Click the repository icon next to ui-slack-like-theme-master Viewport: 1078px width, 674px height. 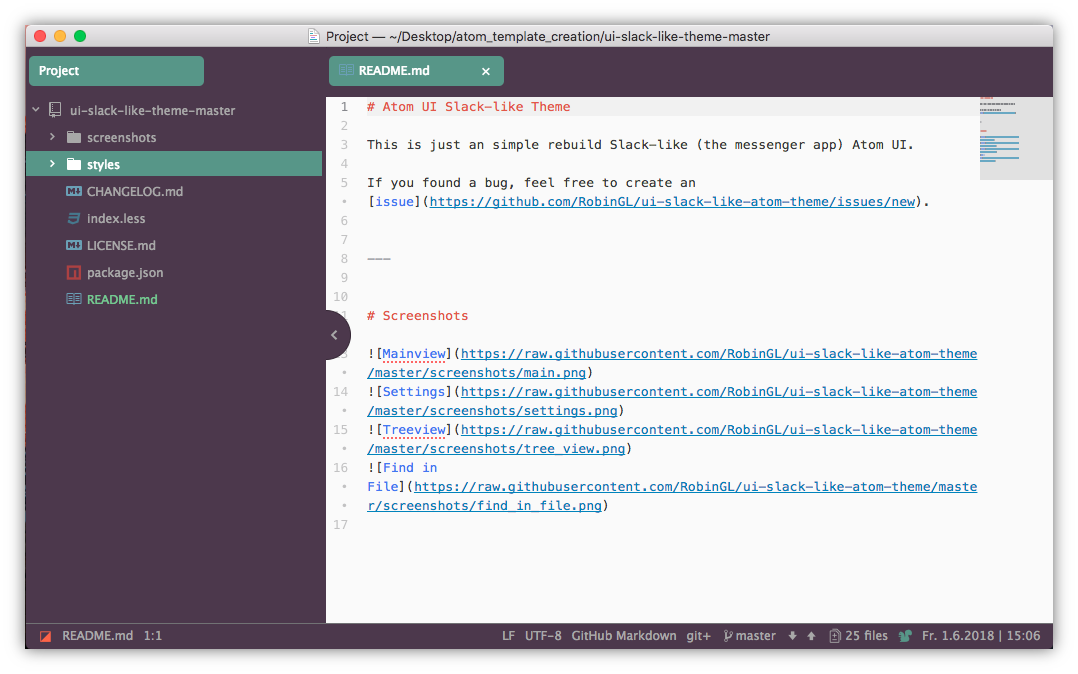(x=55, y=110)
